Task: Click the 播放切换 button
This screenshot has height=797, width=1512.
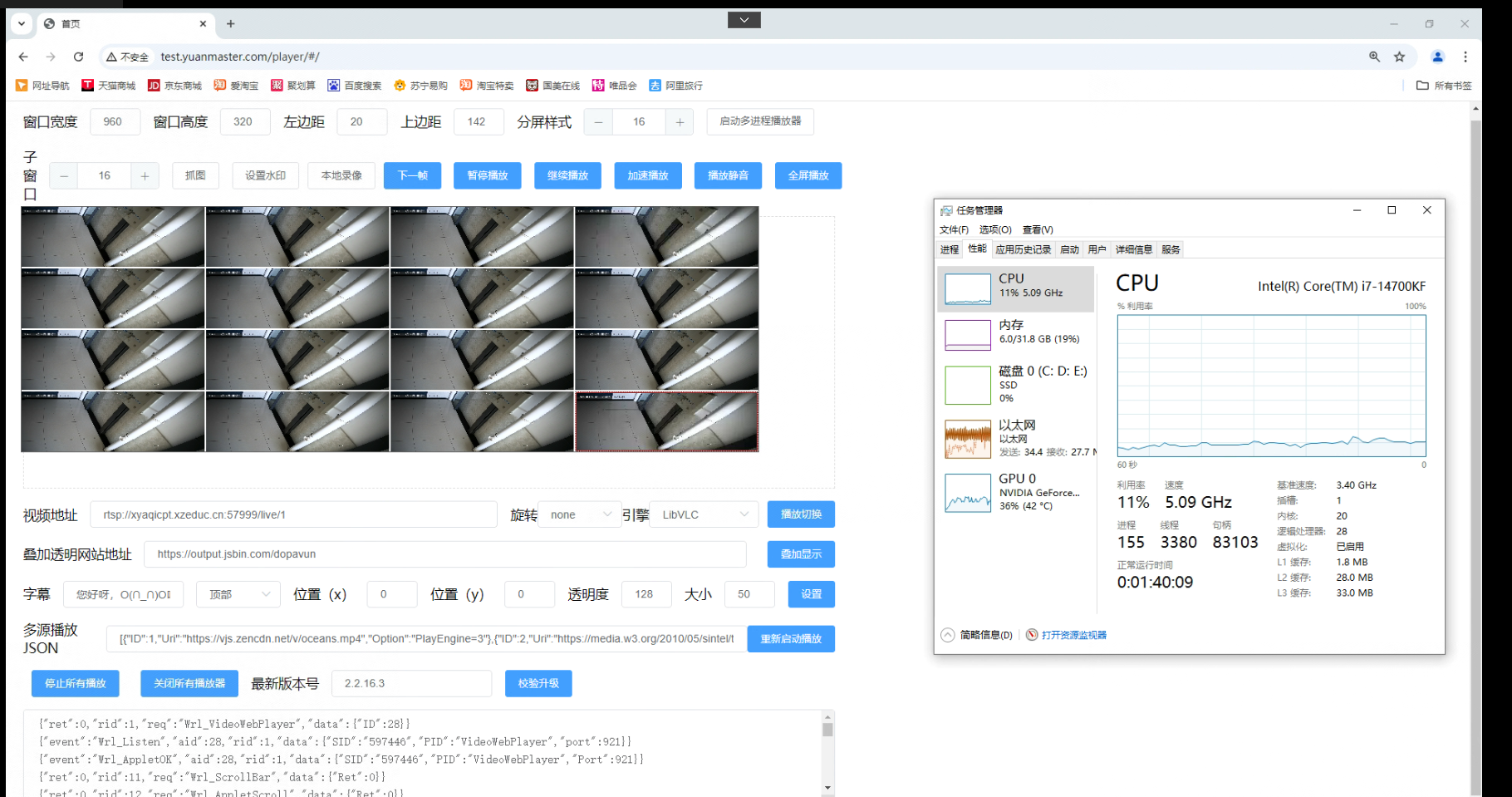Action: tap(801, 514)
